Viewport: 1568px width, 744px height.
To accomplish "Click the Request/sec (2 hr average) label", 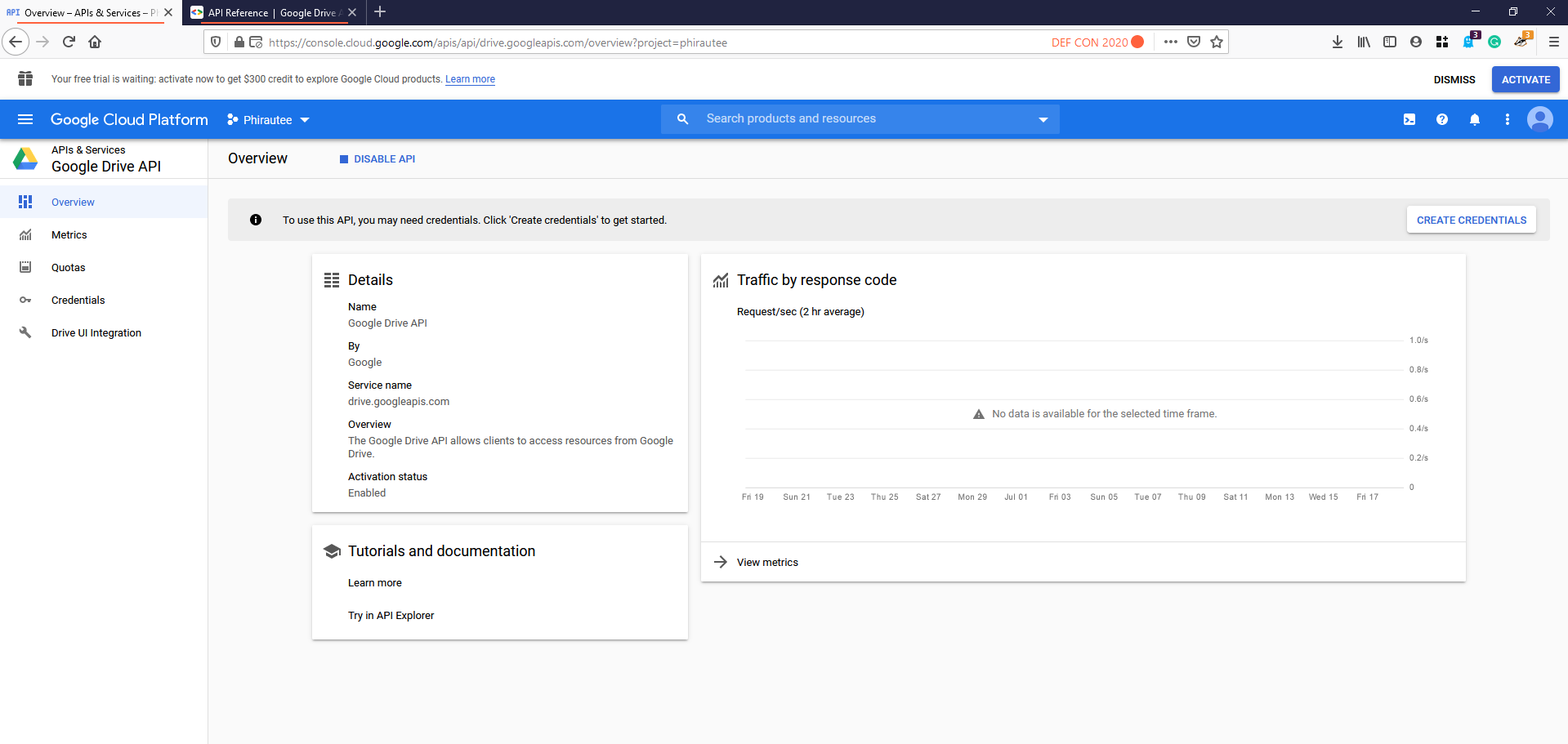I will click(x=801, y=312).
